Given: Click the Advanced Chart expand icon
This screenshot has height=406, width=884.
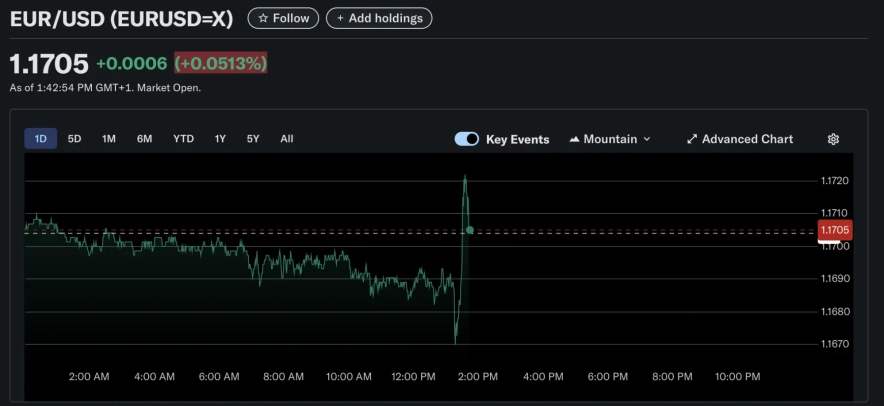Looking at the screenshot, I should pyautogui.click(x=691, y=139).
